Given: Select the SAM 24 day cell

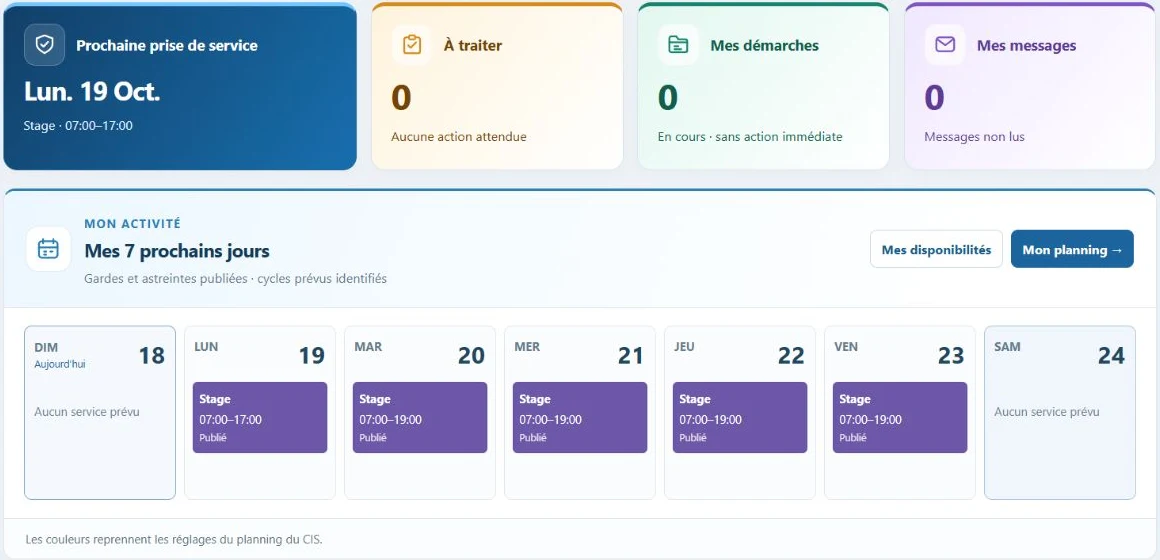Looking at the screenshot, I should (1059, 413).
